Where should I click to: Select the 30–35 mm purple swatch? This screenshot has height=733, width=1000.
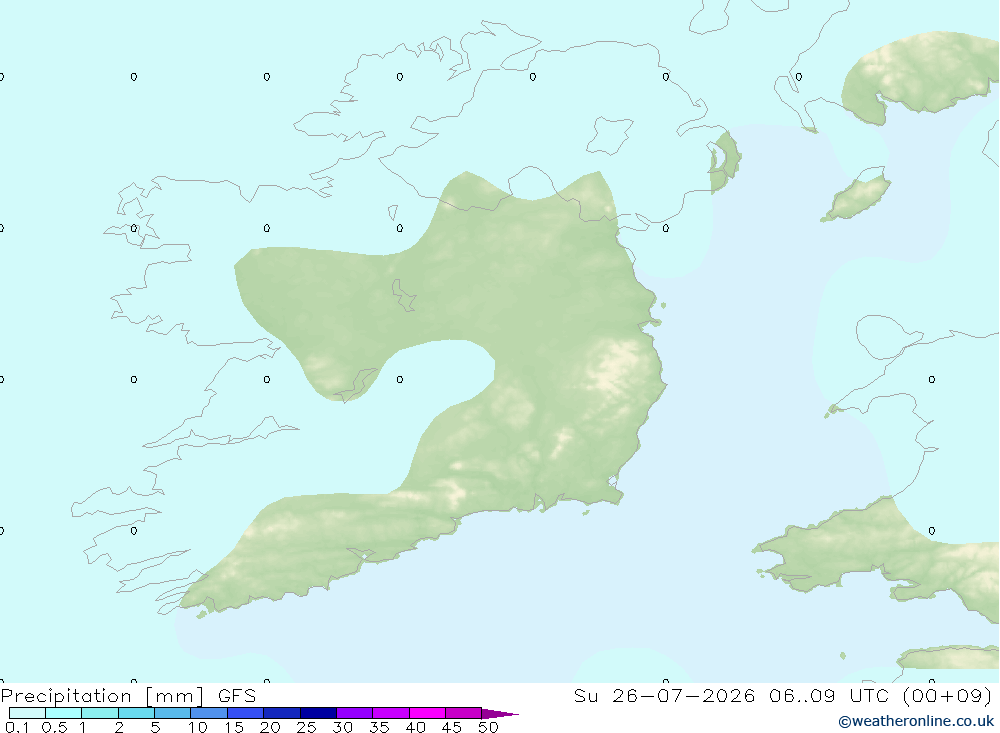coord(355,713)
